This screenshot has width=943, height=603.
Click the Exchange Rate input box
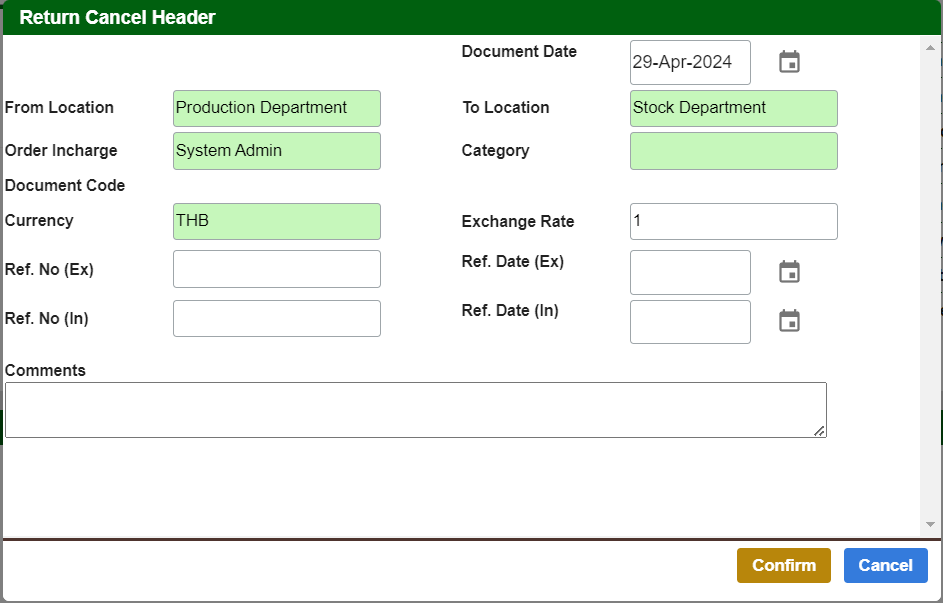pos(733,222)
